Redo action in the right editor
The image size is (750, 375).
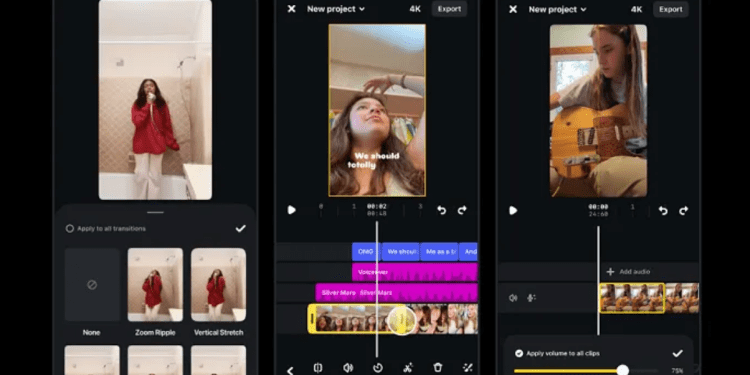(x=684, y=210)
